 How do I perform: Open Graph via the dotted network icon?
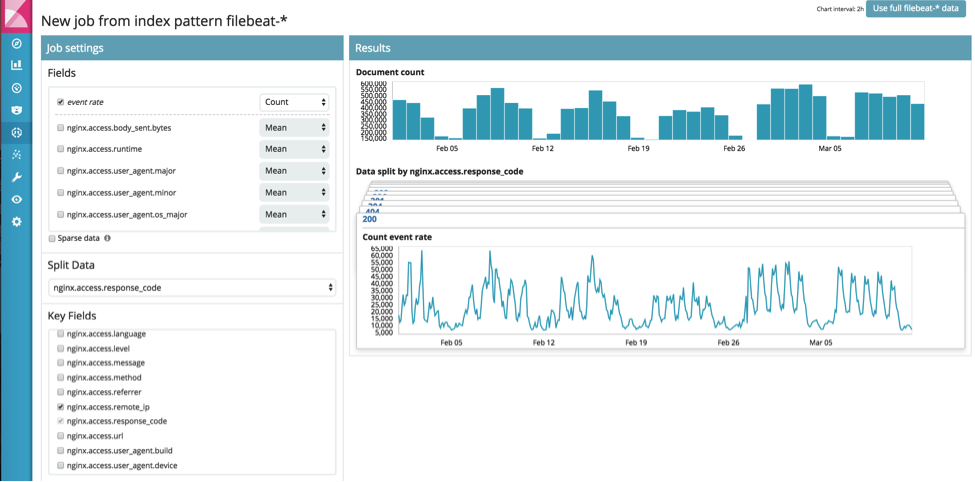click(x=17, y=154)
